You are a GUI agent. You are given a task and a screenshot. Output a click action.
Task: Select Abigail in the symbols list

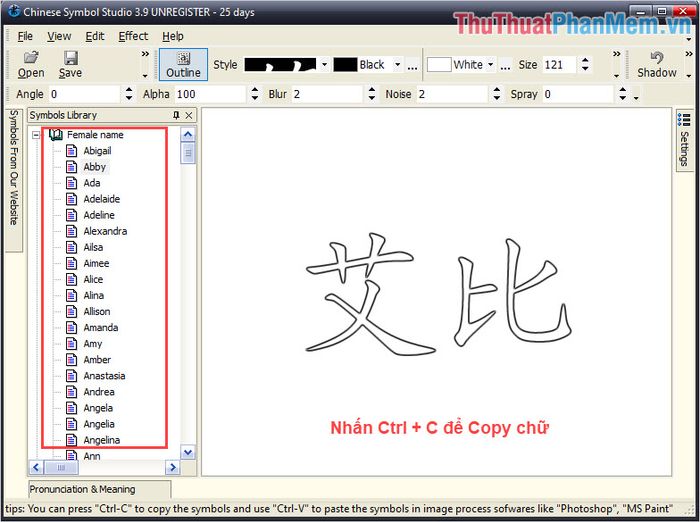coord(97,151)
